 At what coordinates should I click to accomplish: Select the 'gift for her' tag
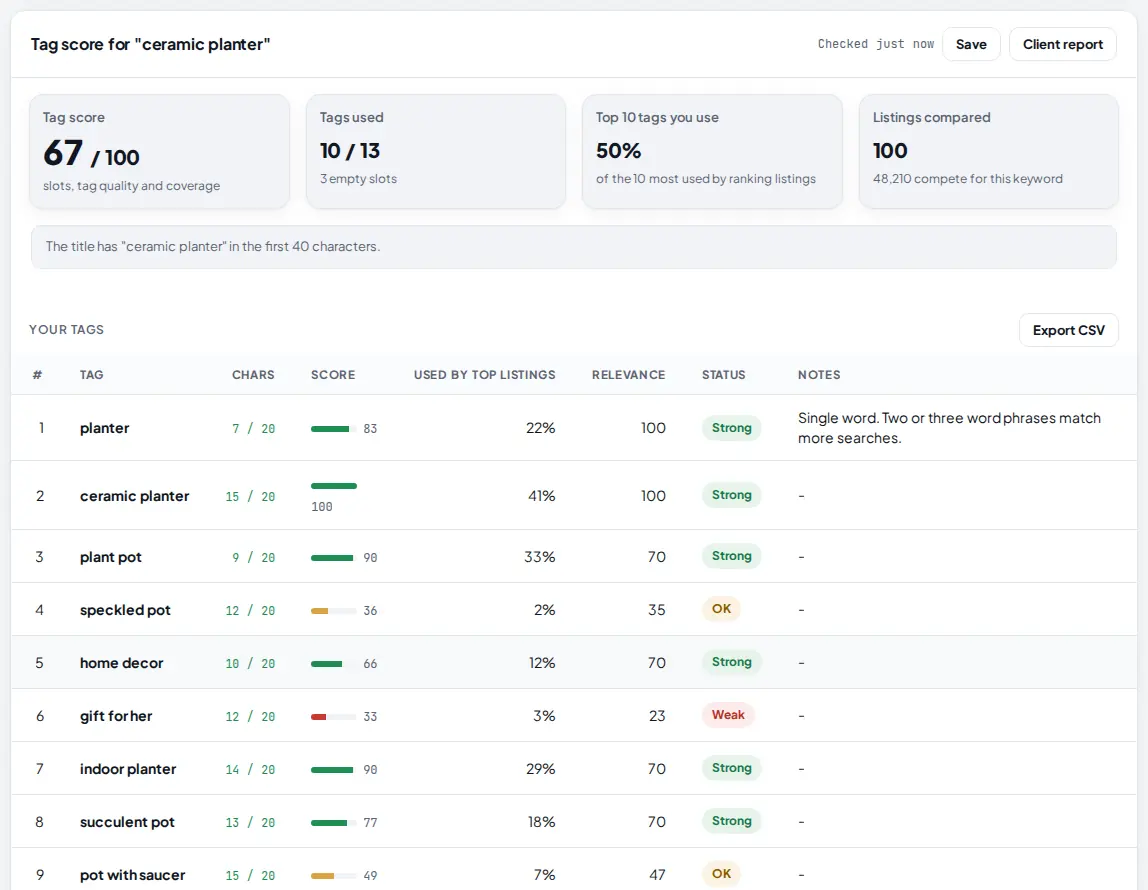pos(116,716)
